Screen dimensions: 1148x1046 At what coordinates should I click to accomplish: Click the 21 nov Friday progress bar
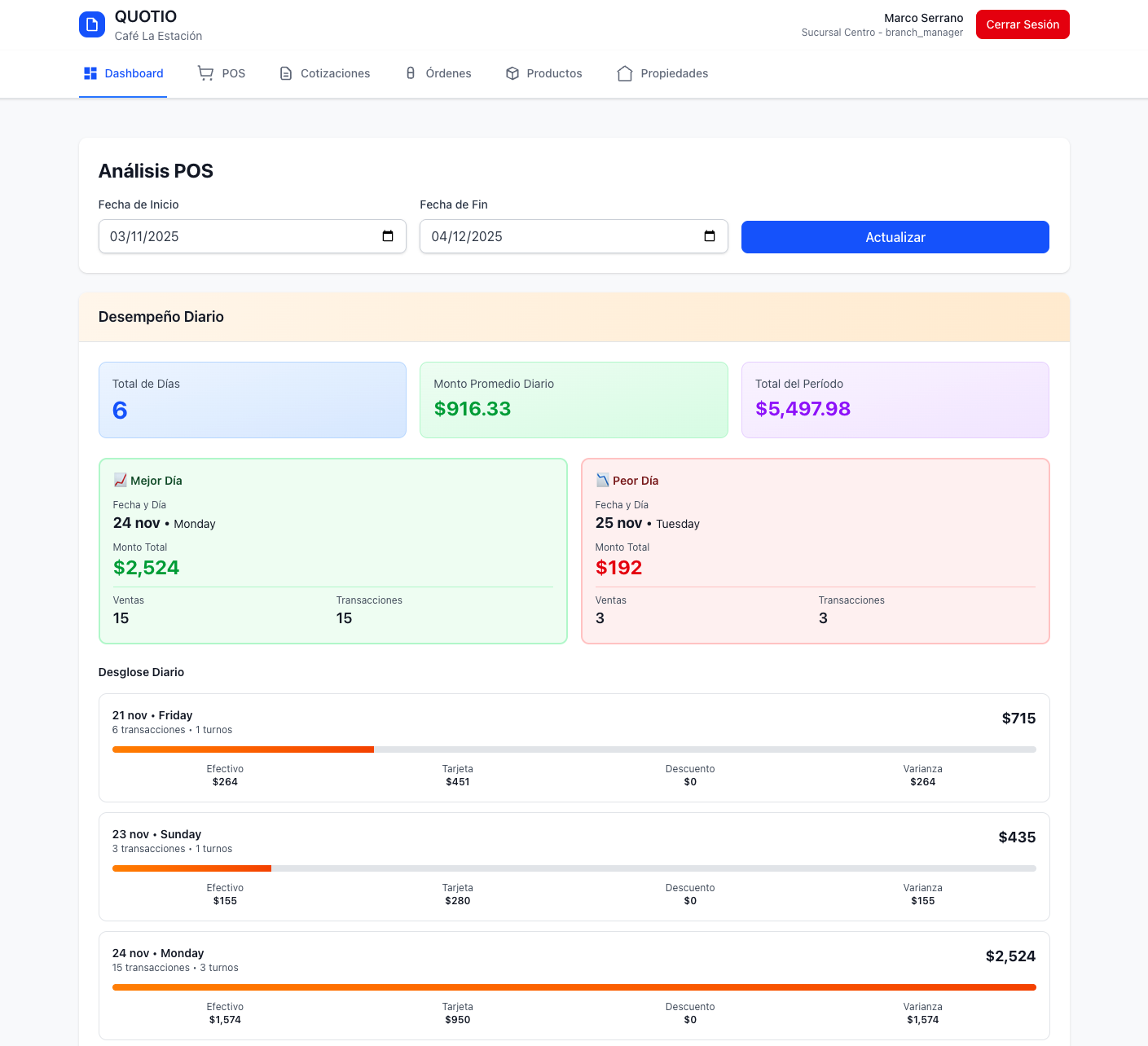[574, 749]
